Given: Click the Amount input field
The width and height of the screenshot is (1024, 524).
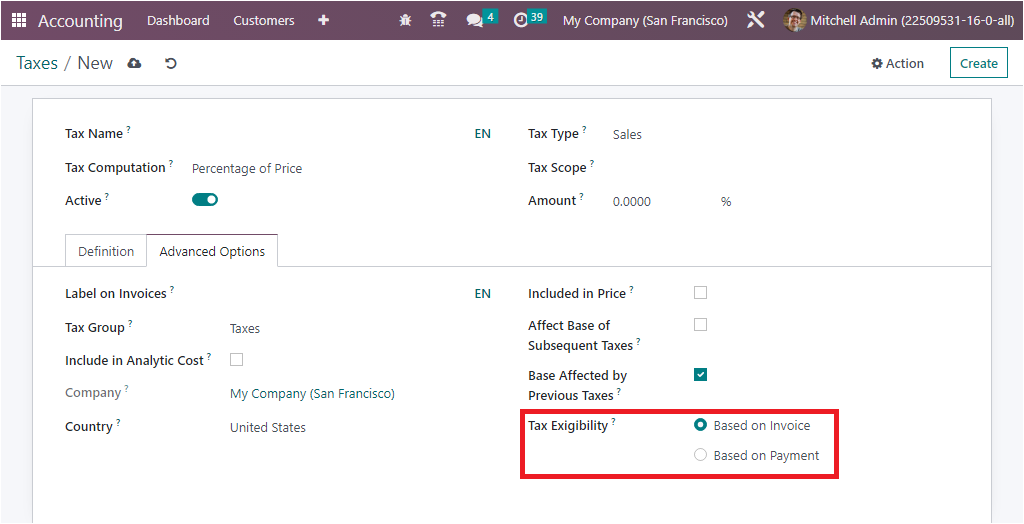Looking at the screenshot, I should pyautogui.click(x=660, y=202).
